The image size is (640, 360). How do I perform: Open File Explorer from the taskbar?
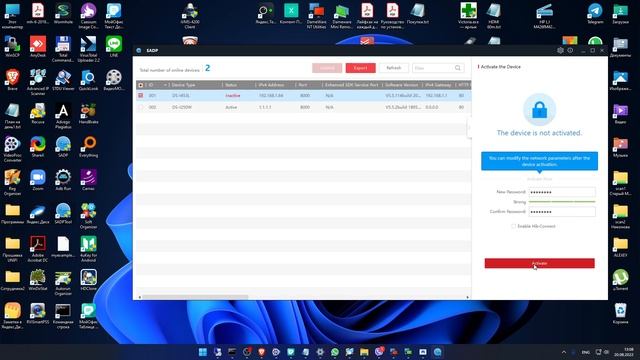pyautogui.click(x=364, y=352)
